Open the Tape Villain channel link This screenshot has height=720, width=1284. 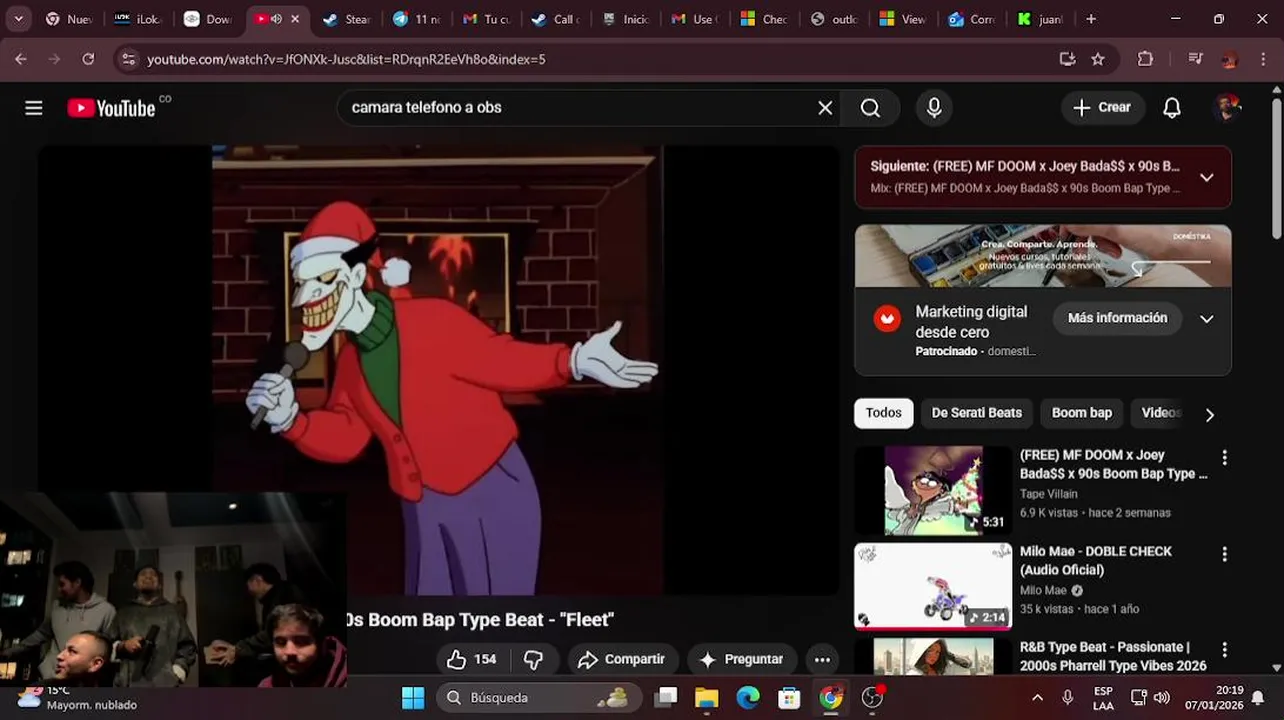[1049, 494]
